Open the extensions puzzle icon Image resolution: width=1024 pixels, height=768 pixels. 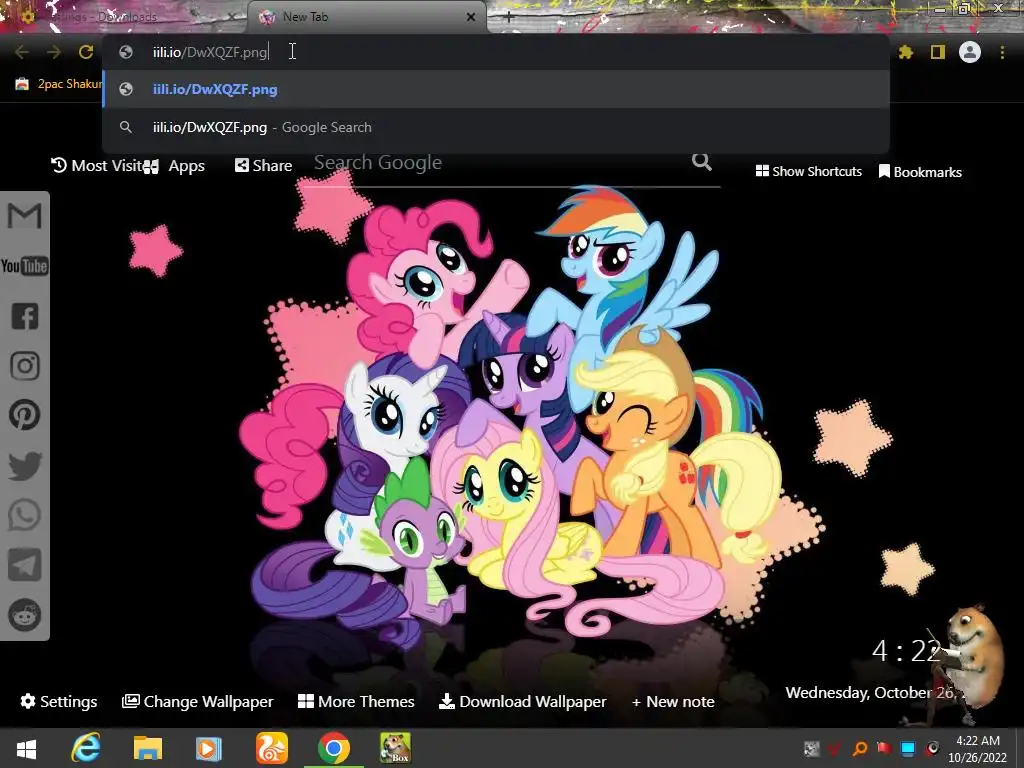[x=906, y=52]
